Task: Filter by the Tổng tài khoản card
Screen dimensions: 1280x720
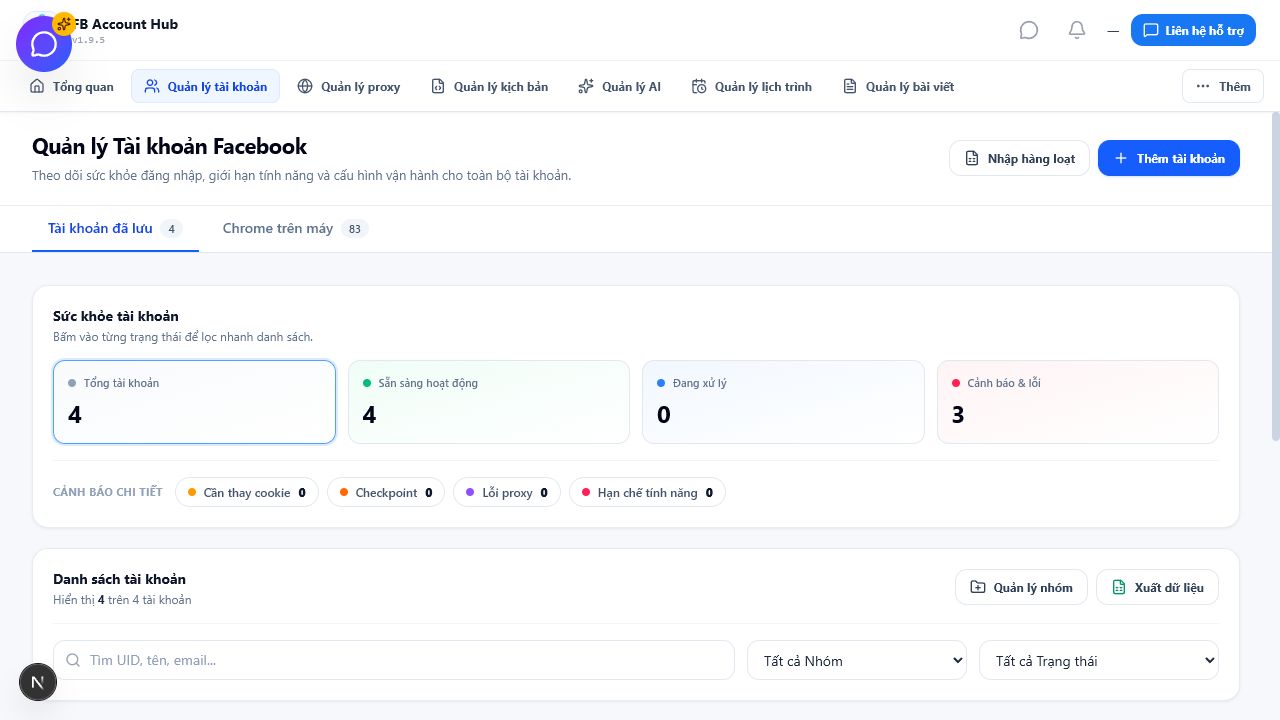Action: coord(194,402)
